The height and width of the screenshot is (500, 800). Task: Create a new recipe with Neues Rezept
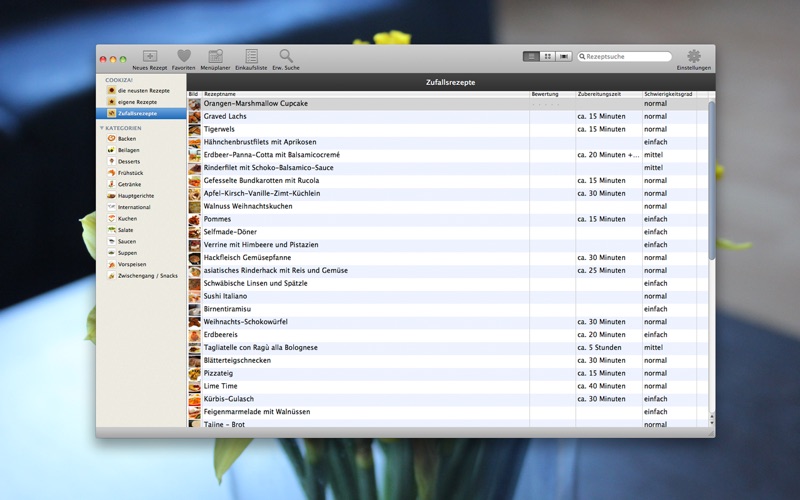click(x=149, y=60)
